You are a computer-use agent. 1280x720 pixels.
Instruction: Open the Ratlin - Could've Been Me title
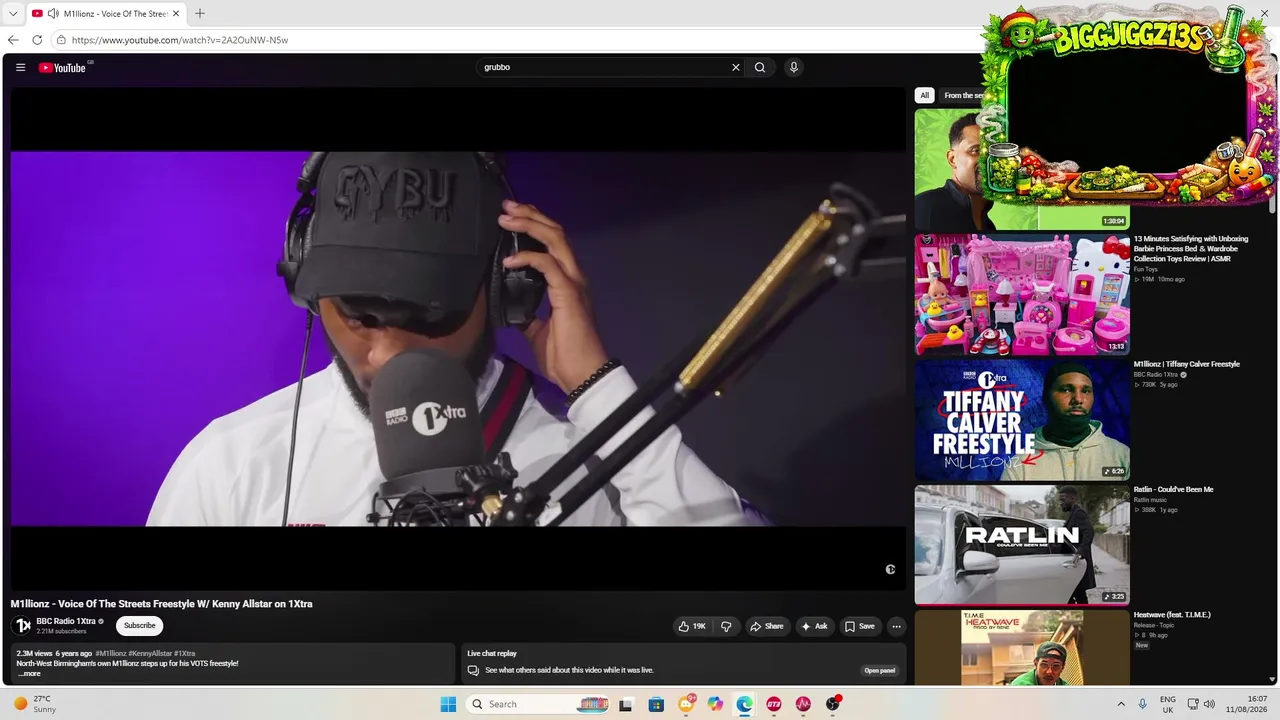coord(1174,490)
